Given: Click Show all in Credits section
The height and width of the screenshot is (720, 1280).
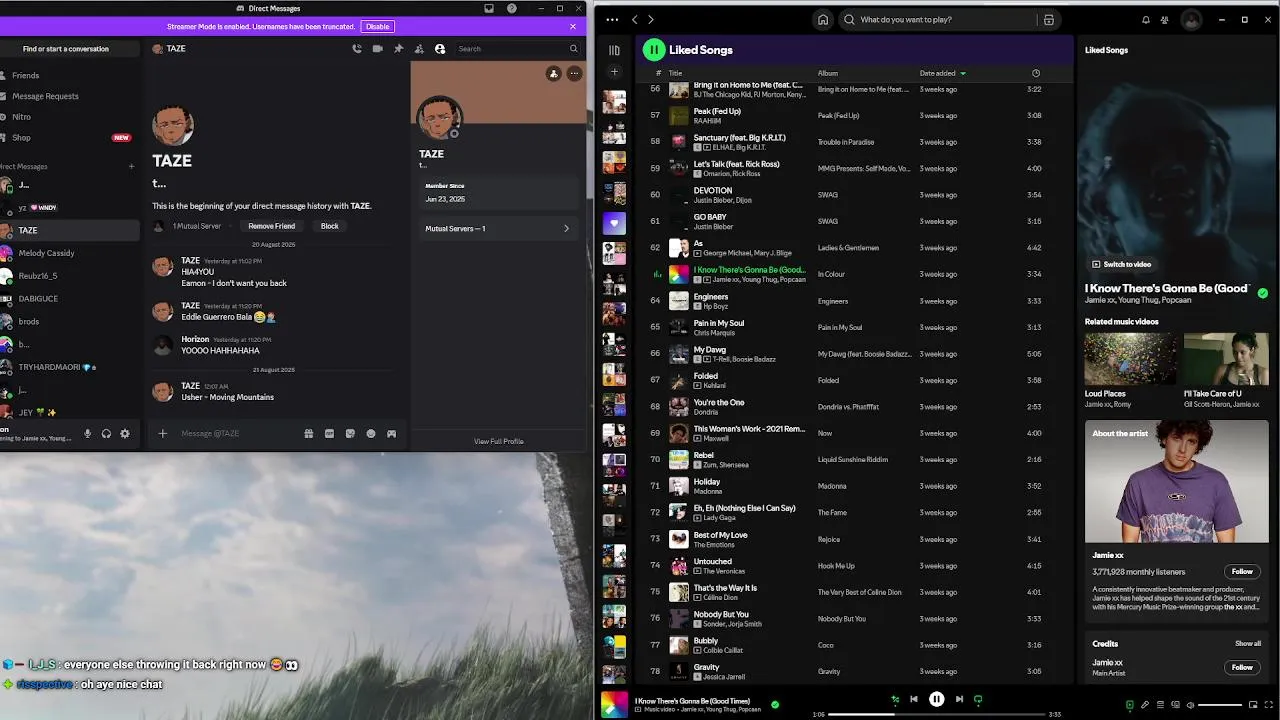Looking at the screenshot, I should click(1248, 644).
